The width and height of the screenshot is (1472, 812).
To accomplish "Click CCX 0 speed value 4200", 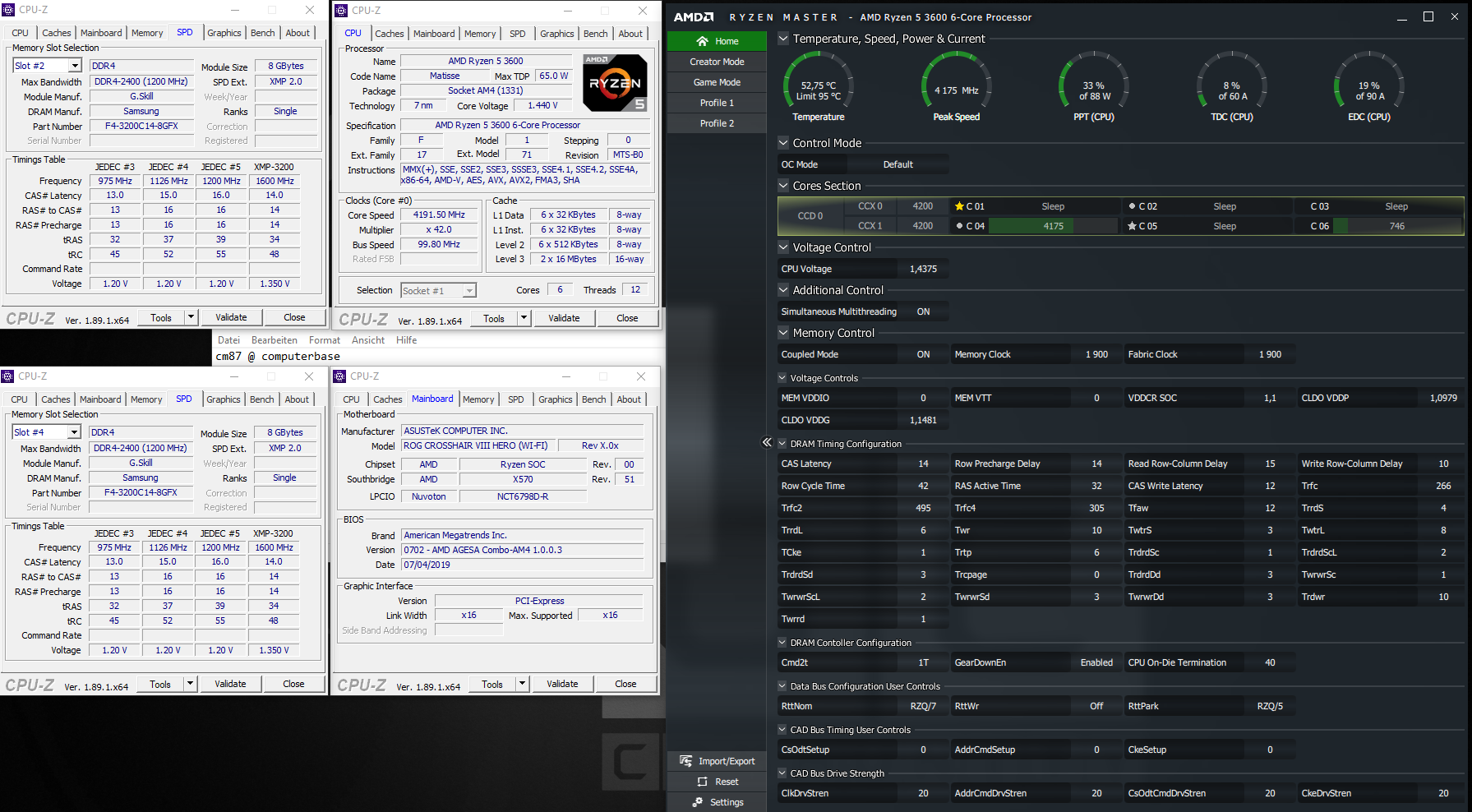I will tap(923, 206).
